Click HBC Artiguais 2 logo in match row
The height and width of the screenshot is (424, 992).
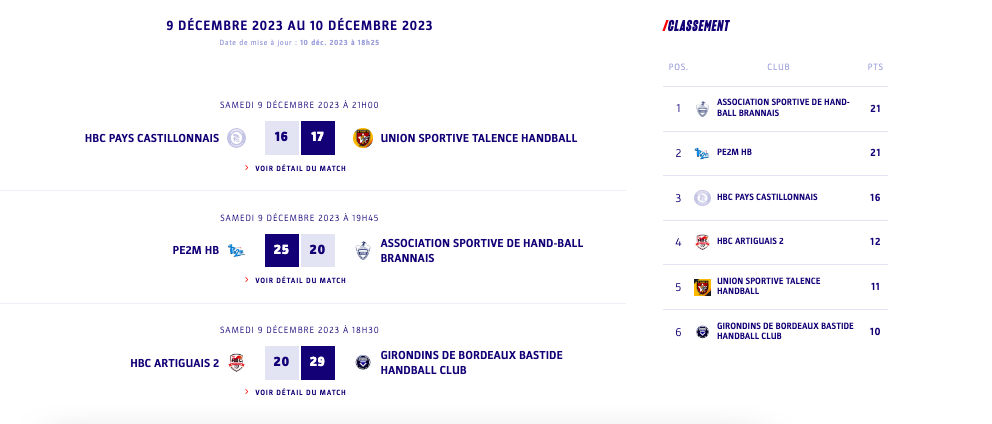point(237,362)
